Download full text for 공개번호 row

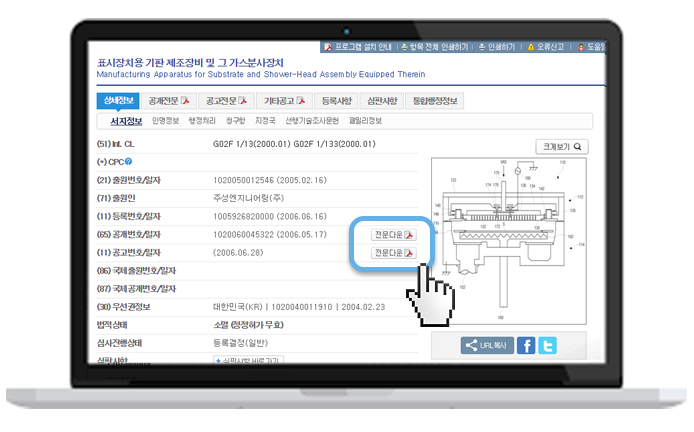point(393,235)
